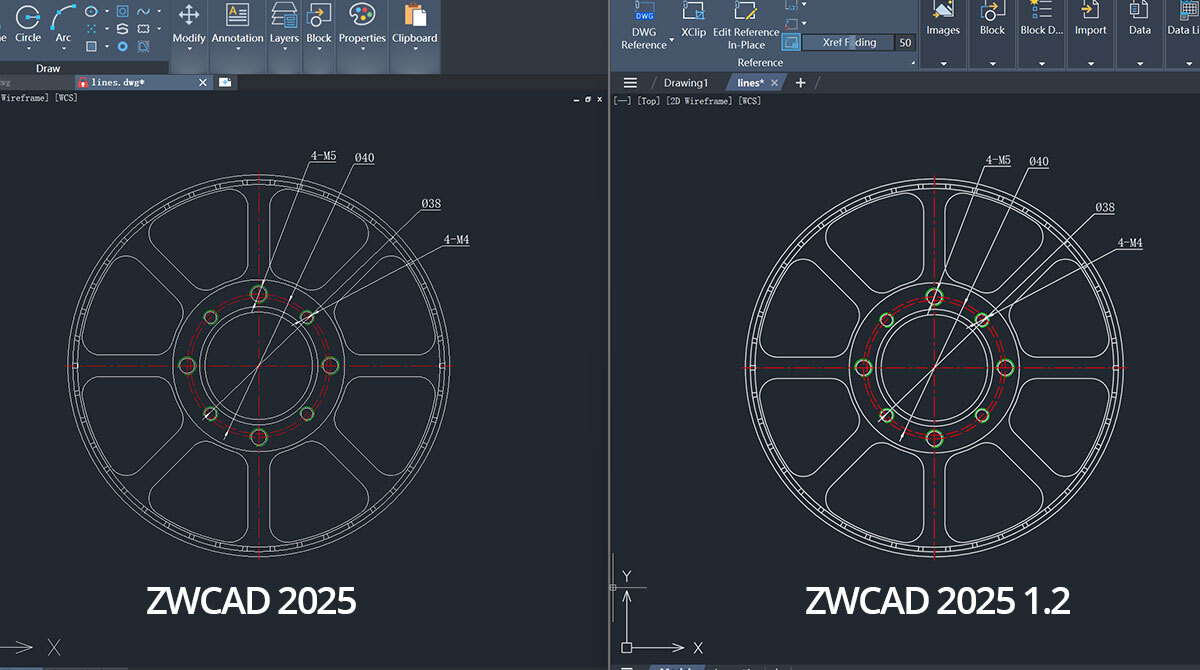Image resolution: width=1200 pixels, height=670 pixels.
Task: Select the Arc drawing tool
Action: 64,22
